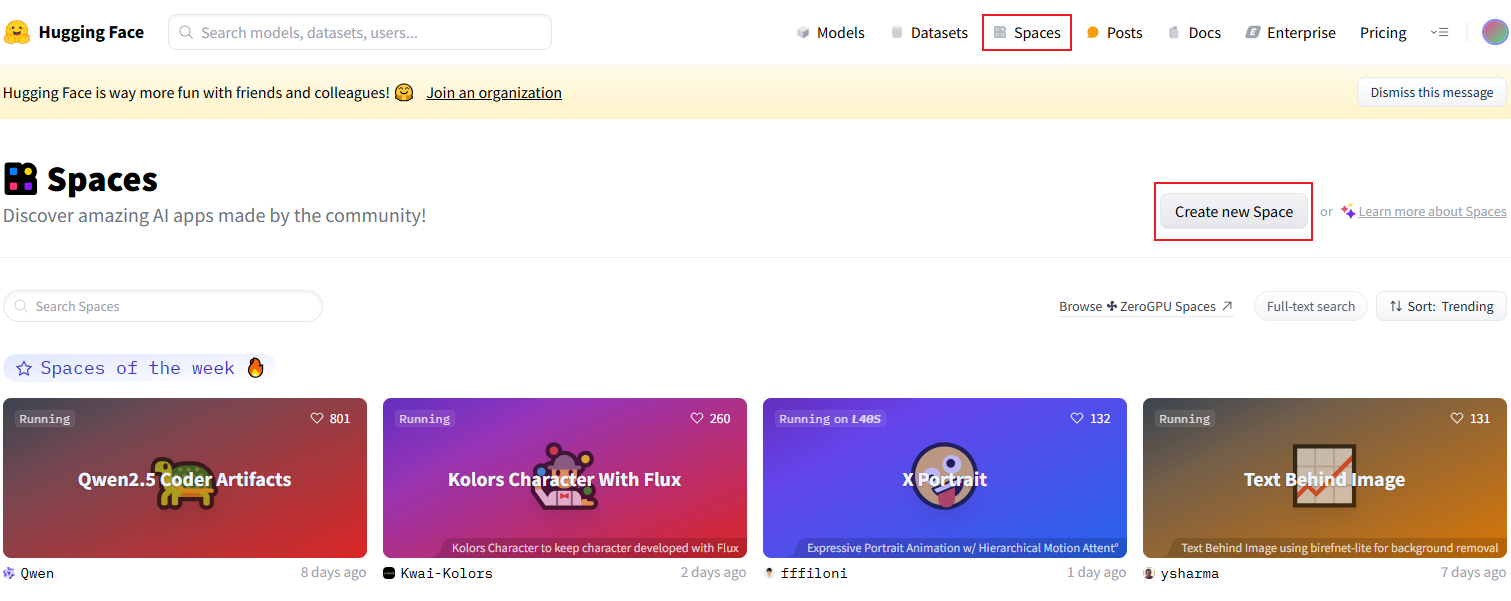This screenshot has width=1511, height=601.
Task: Click Hugging Face brand name text
Action: [91, 32]
